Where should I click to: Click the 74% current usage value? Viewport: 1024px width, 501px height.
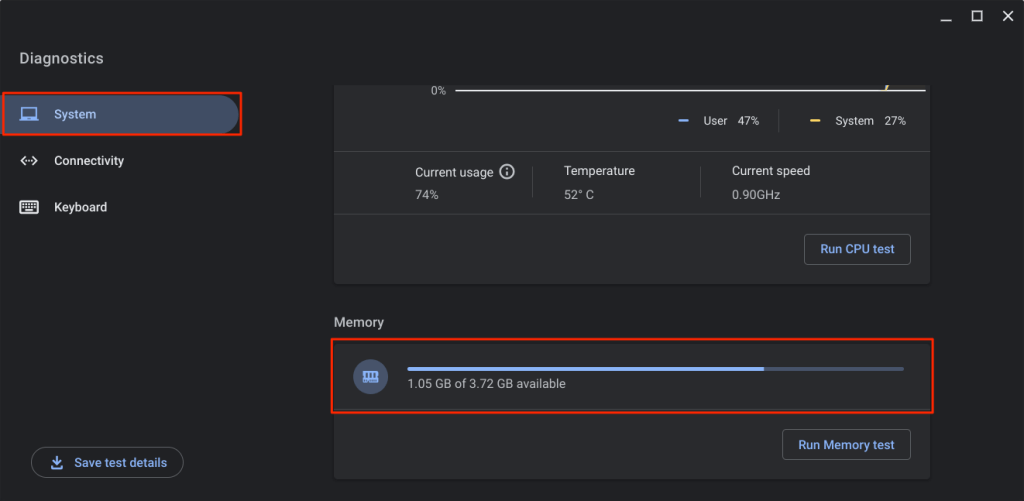point(427,195)
